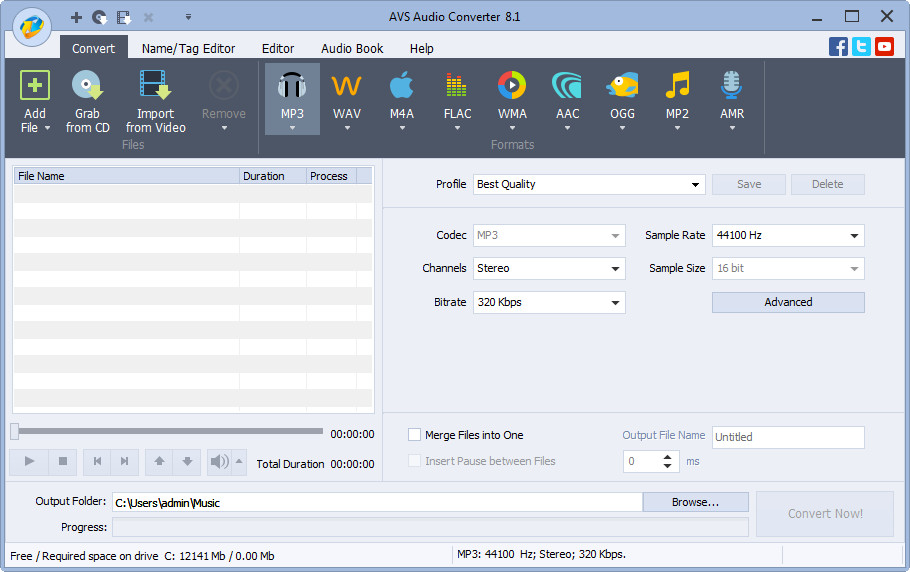
Task: Stop playback with the Stop button
Action: click(x=63, y=462)
